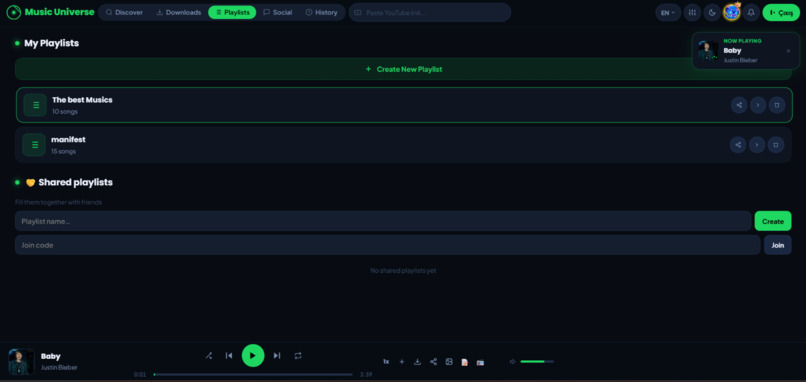Screen dimensions: 806x382
Task: Share the manifest playlist
Action: [x=738, y=145]
